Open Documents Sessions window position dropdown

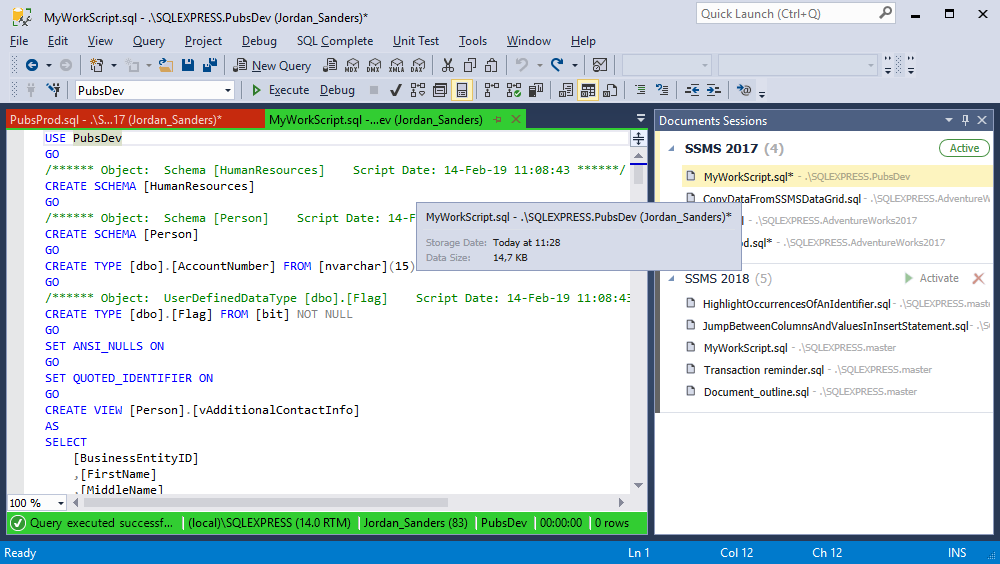pos(949,120)
